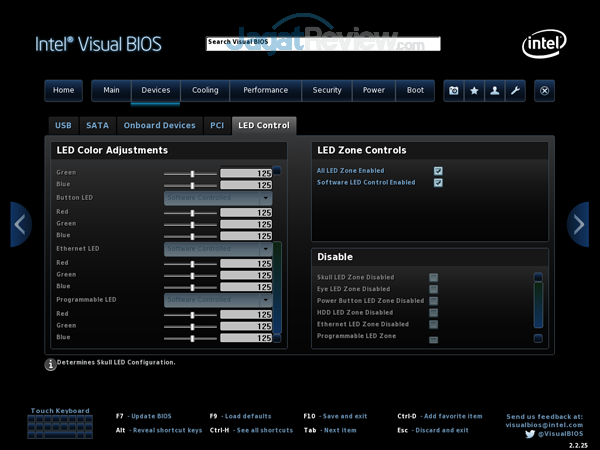Click the Red slider under Button LED
This screenshot has height=450, width=600.
click(x=190, y=212)
